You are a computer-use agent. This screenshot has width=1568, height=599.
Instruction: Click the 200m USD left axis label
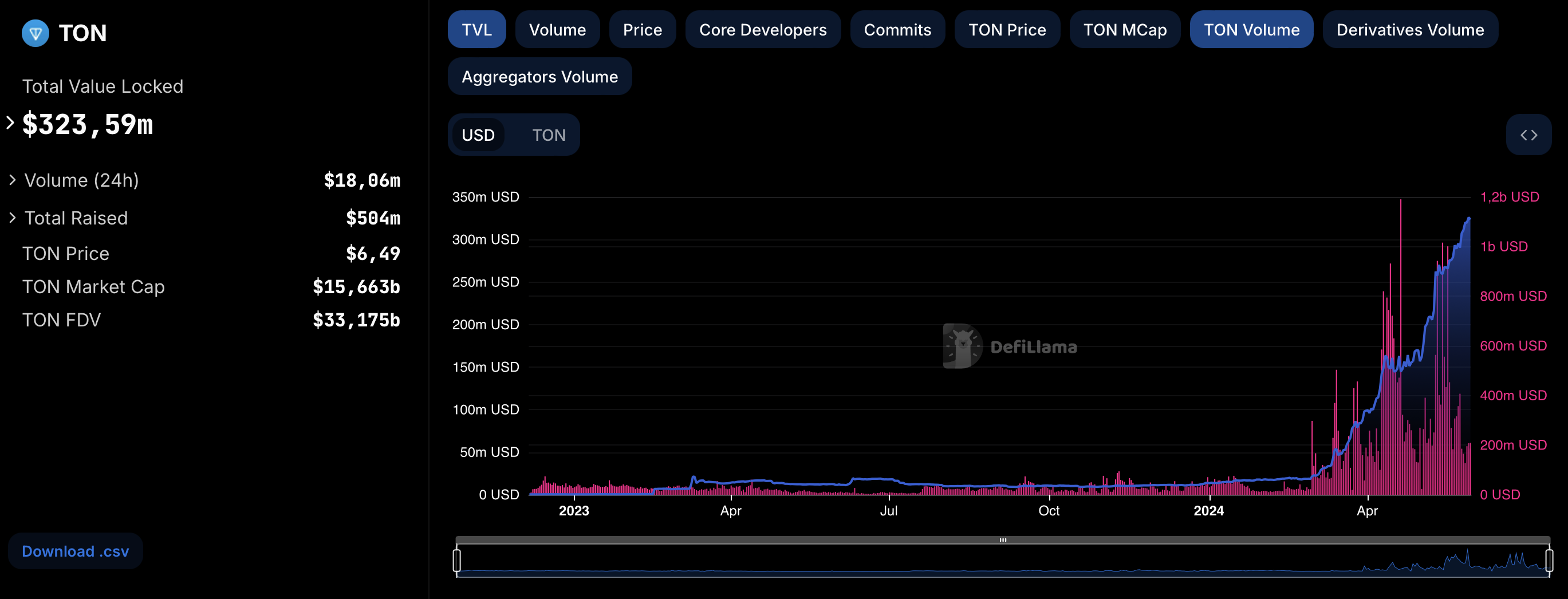click(485, 325)
